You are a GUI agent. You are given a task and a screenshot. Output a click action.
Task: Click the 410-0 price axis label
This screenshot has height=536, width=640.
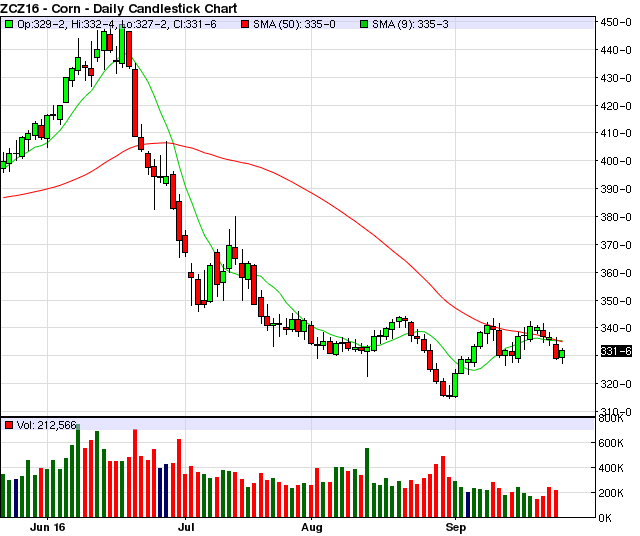coord(616,133)
